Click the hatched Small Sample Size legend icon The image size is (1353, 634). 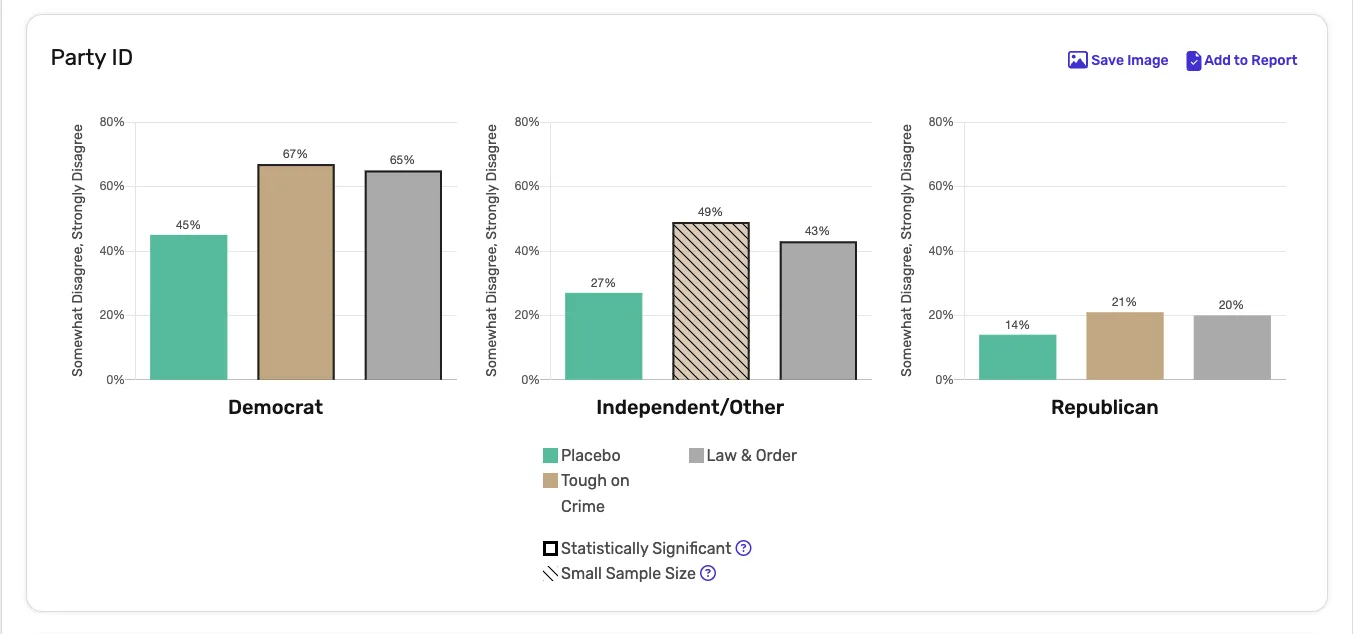click(x=550, y=574)
